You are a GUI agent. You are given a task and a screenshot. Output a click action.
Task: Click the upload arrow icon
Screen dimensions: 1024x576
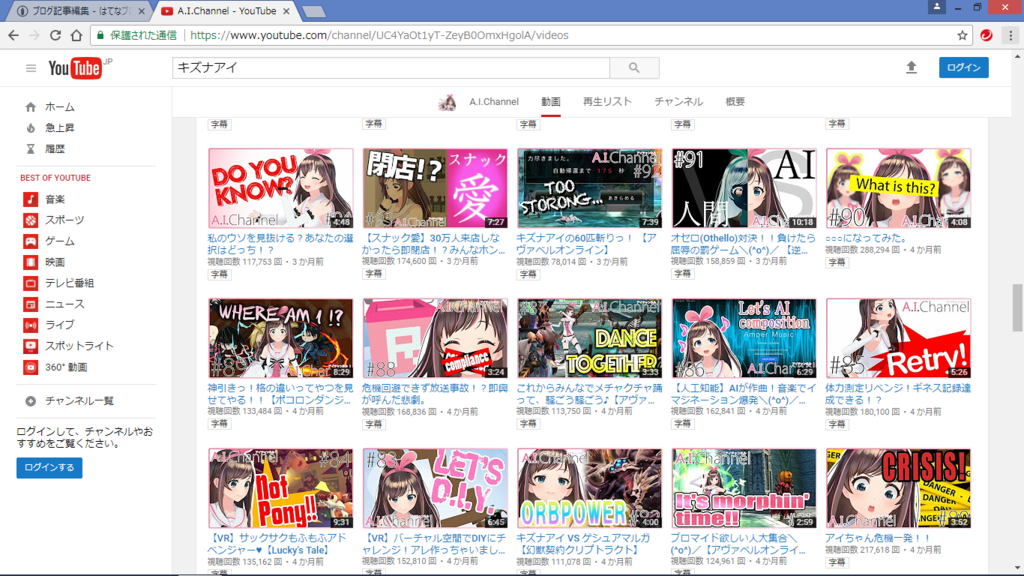click(911, 67)
